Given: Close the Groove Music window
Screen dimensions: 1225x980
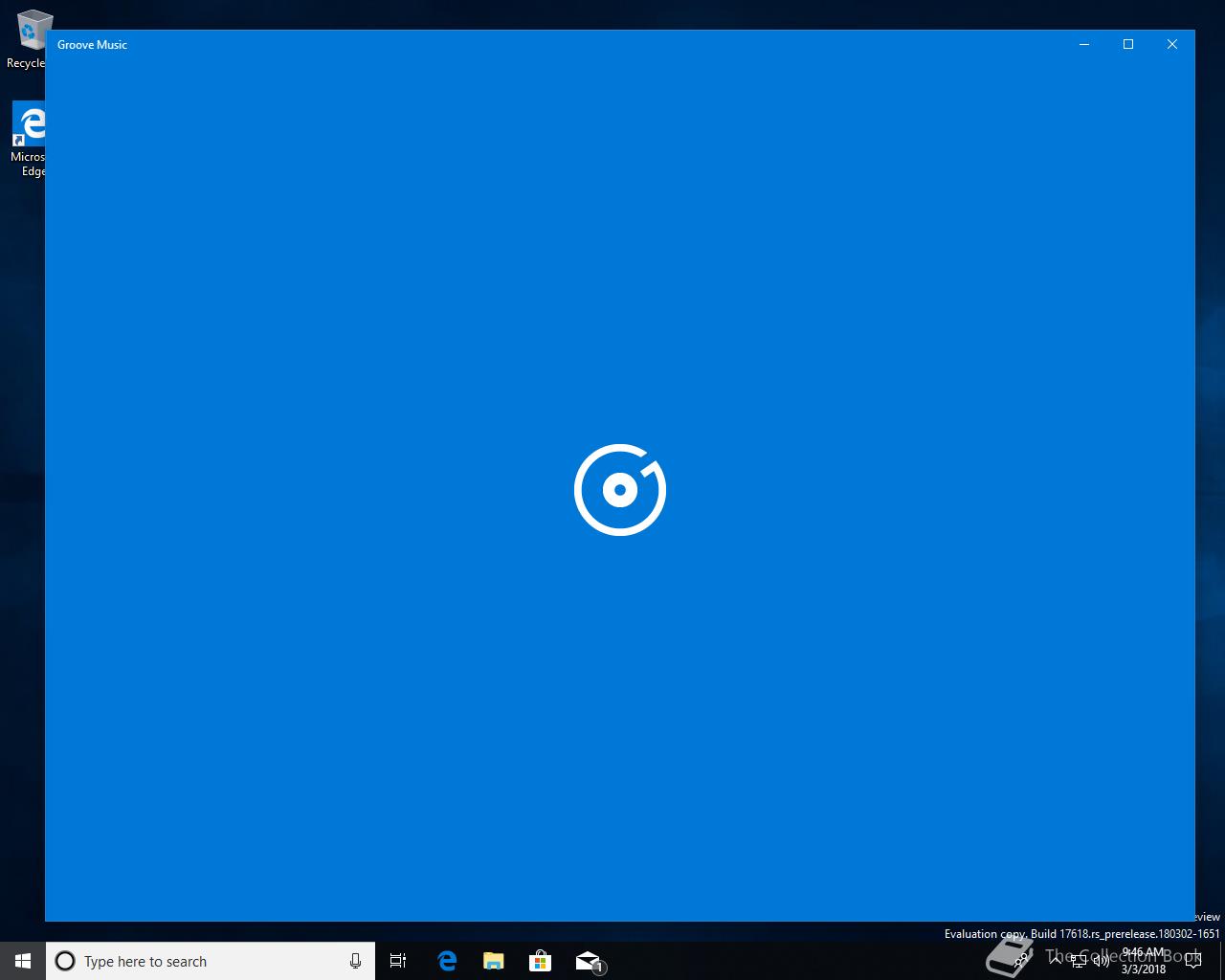Looking at the screenshot, I should (x=1172, y=44).
